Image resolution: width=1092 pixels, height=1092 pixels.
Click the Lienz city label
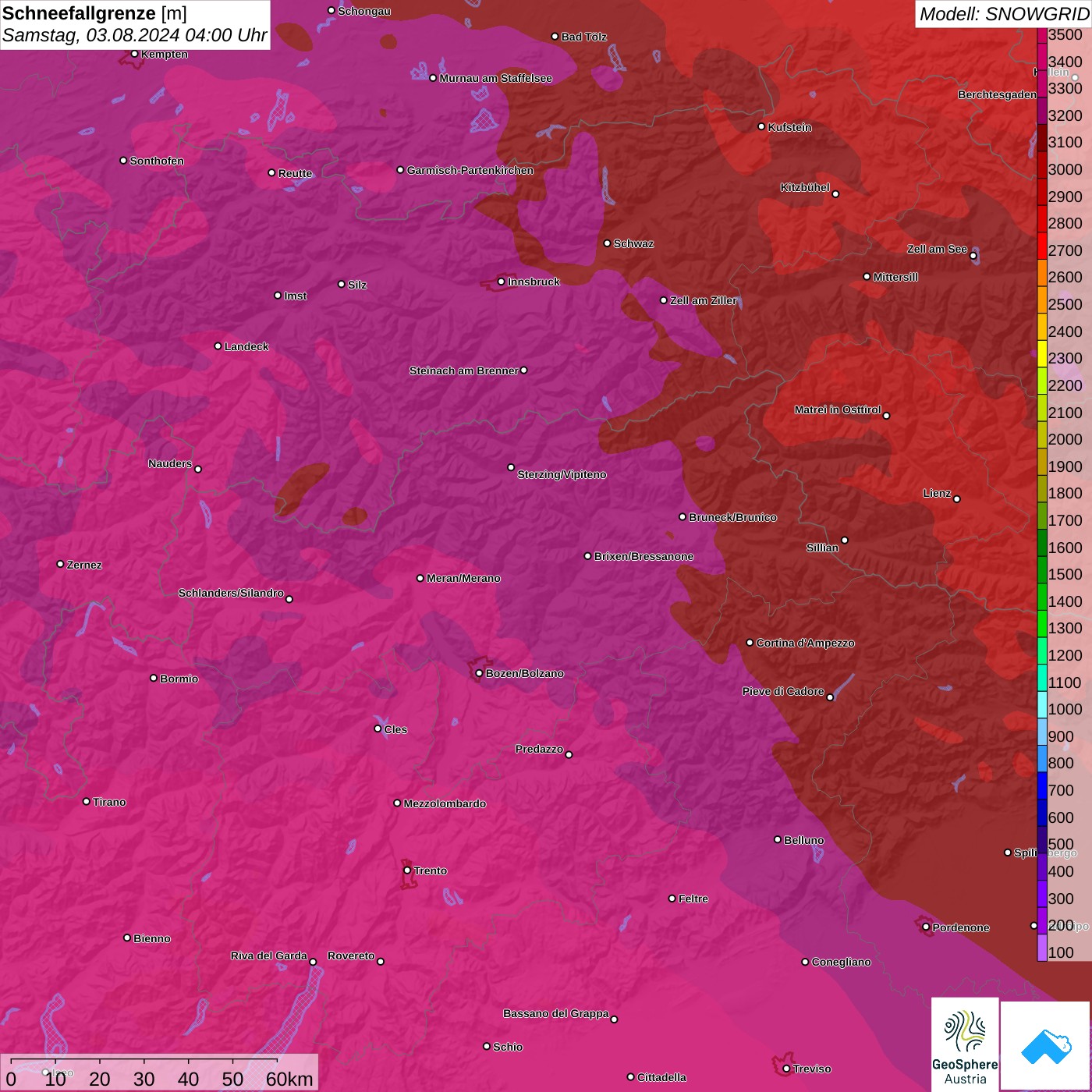point(937,493)
